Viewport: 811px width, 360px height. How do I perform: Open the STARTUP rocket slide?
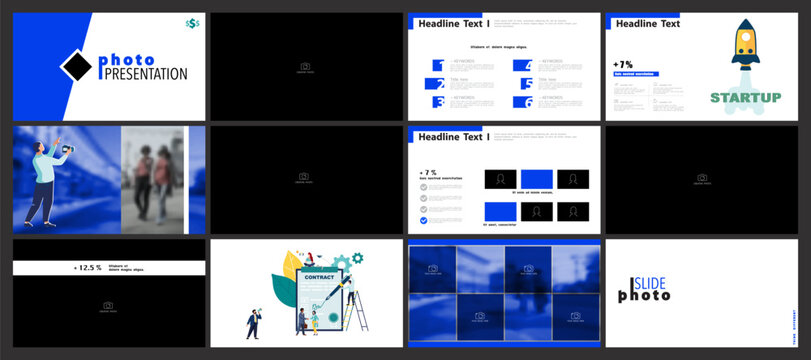tap(702, 67)
